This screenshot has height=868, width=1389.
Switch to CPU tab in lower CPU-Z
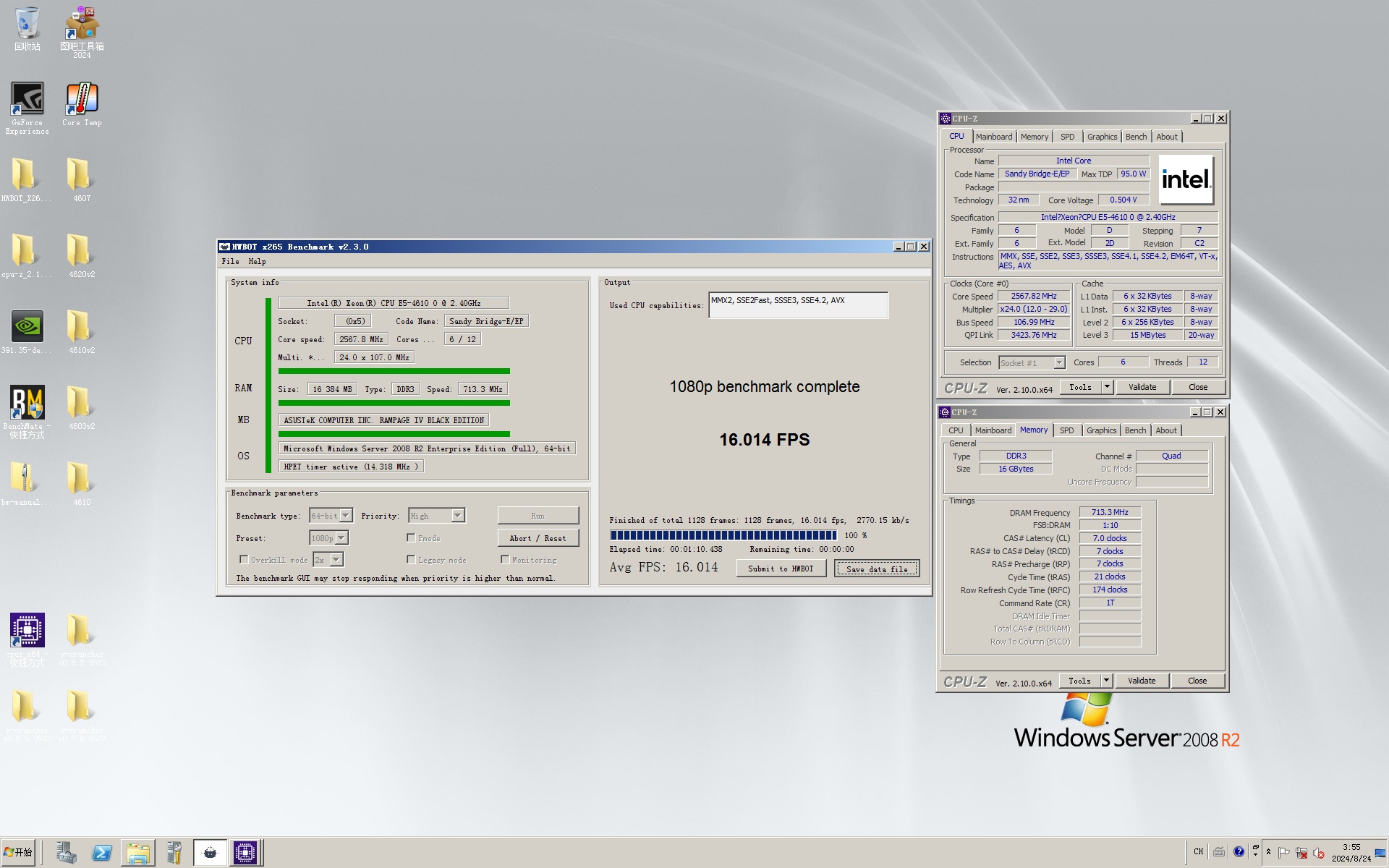click(x=956, y=430)
